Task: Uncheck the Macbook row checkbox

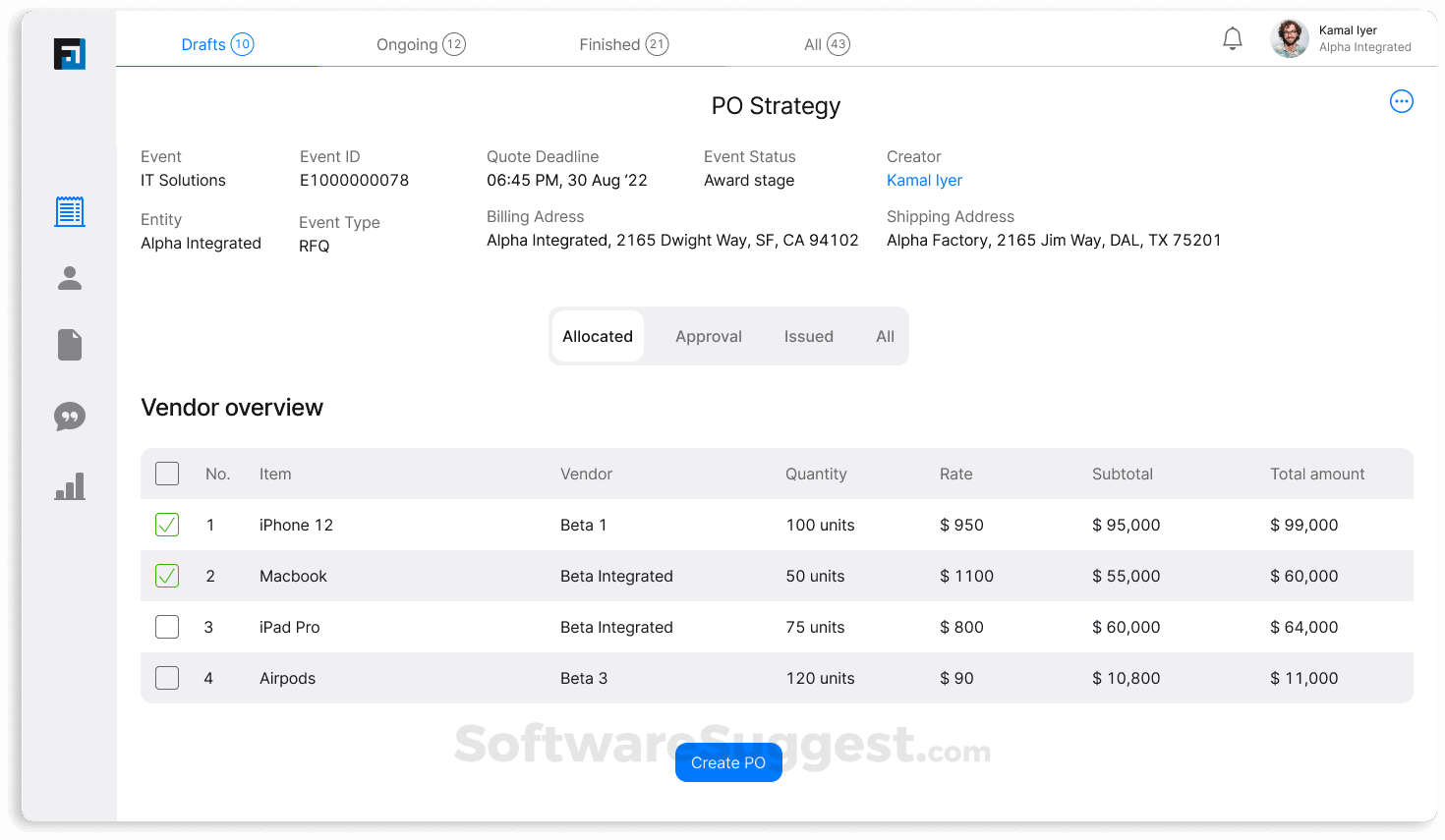Action: pyautogui.click(x=166, y=576)
